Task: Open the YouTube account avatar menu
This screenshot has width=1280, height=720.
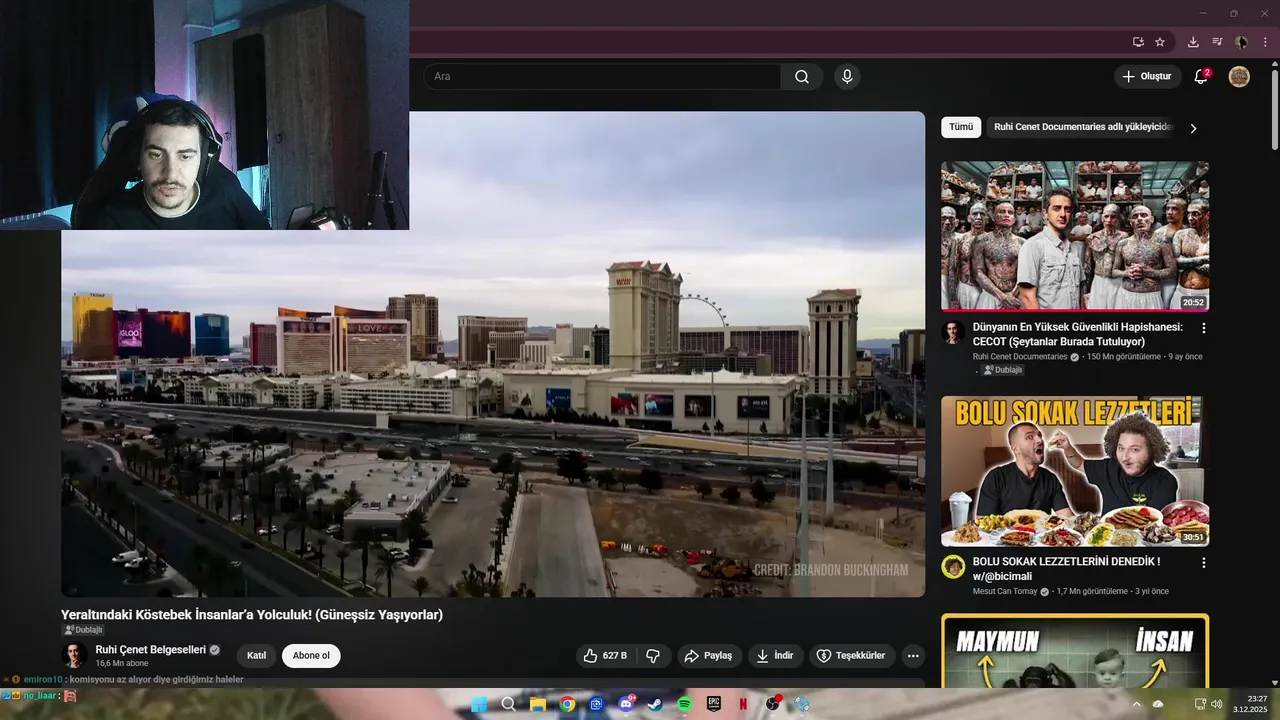Action: (1239, 77)
